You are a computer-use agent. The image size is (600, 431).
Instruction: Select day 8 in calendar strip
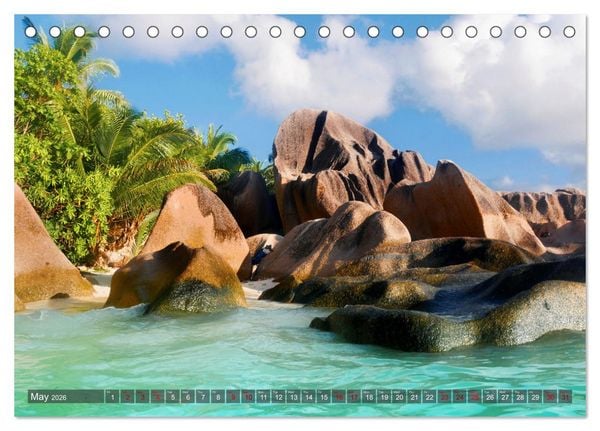point(218,397)
